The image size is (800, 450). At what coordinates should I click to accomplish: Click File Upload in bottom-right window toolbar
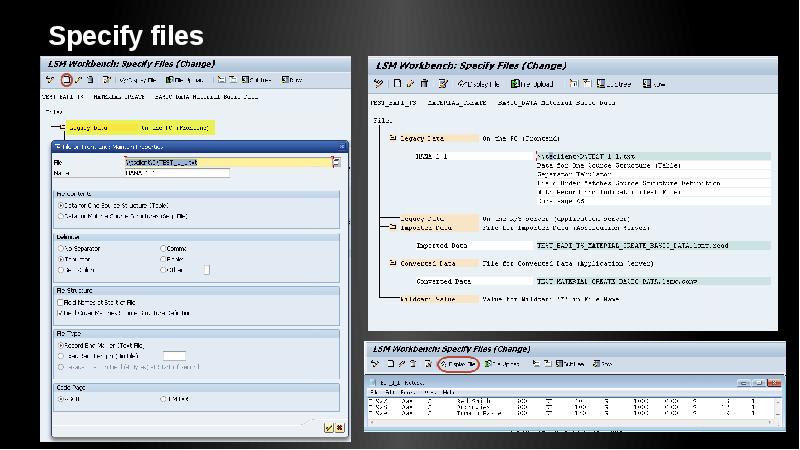[502, 364]
